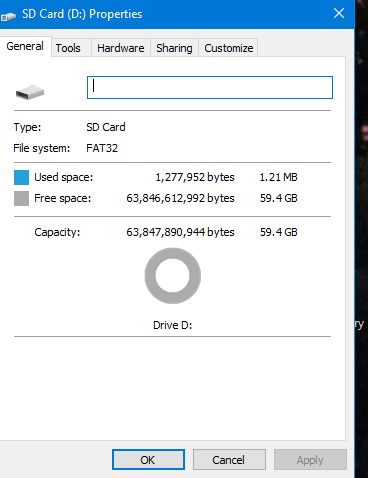Open the Tools tab
This screenshot has width=368, height=478.
pyautogui.click(x=68, y=48)
